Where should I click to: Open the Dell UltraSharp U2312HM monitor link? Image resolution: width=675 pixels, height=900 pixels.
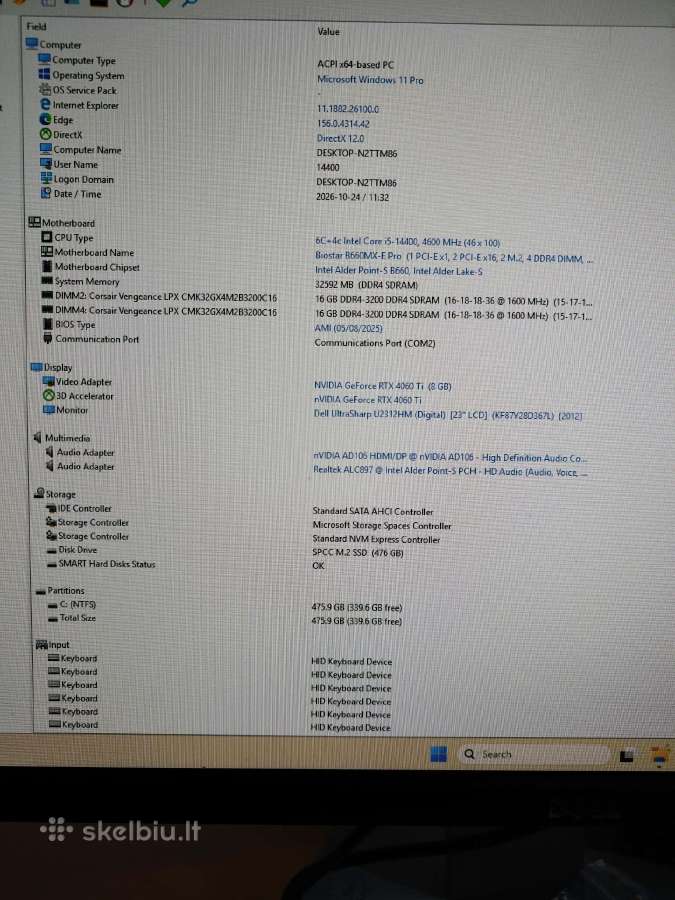[x=448, y=414]
